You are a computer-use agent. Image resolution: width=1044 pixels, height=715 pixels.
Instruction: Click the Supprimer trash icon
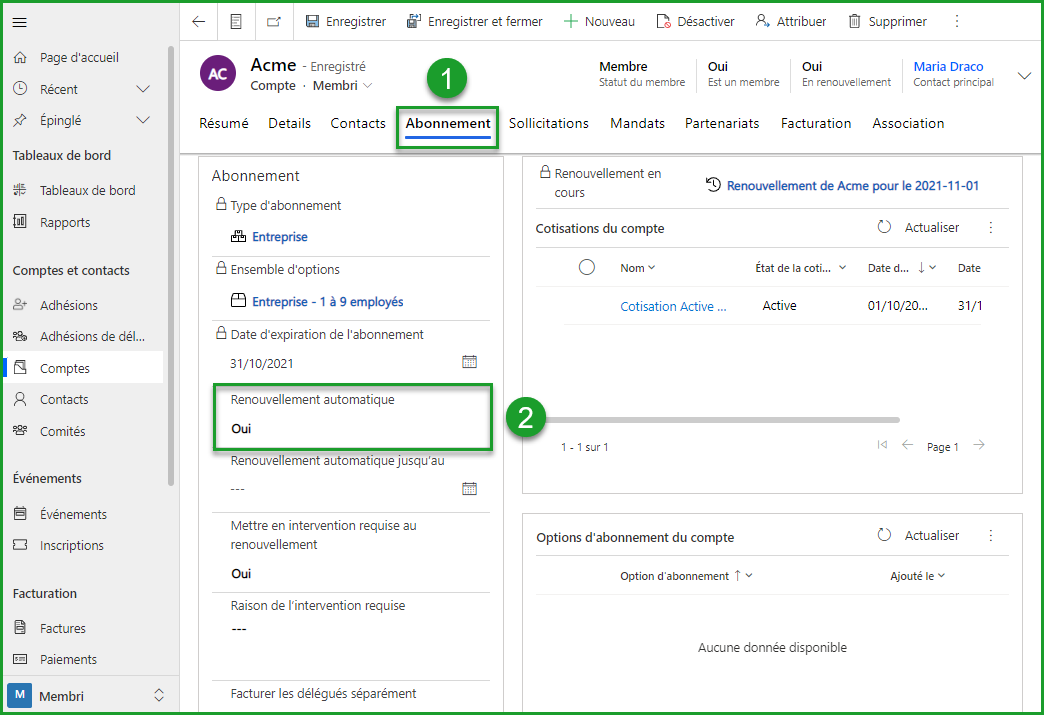[x=854, y=21]
